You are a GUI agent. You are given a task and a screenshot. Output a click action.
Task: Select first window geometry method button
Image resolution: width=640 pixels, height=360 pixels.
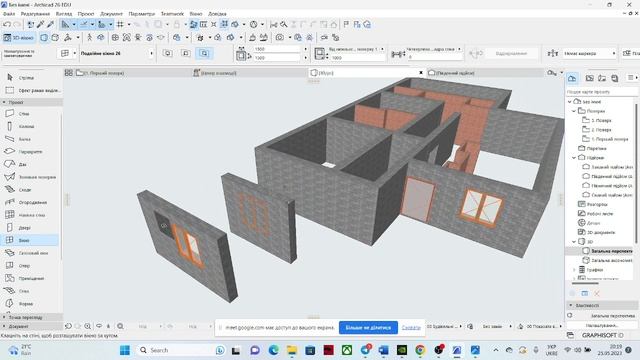click(168, 53)
